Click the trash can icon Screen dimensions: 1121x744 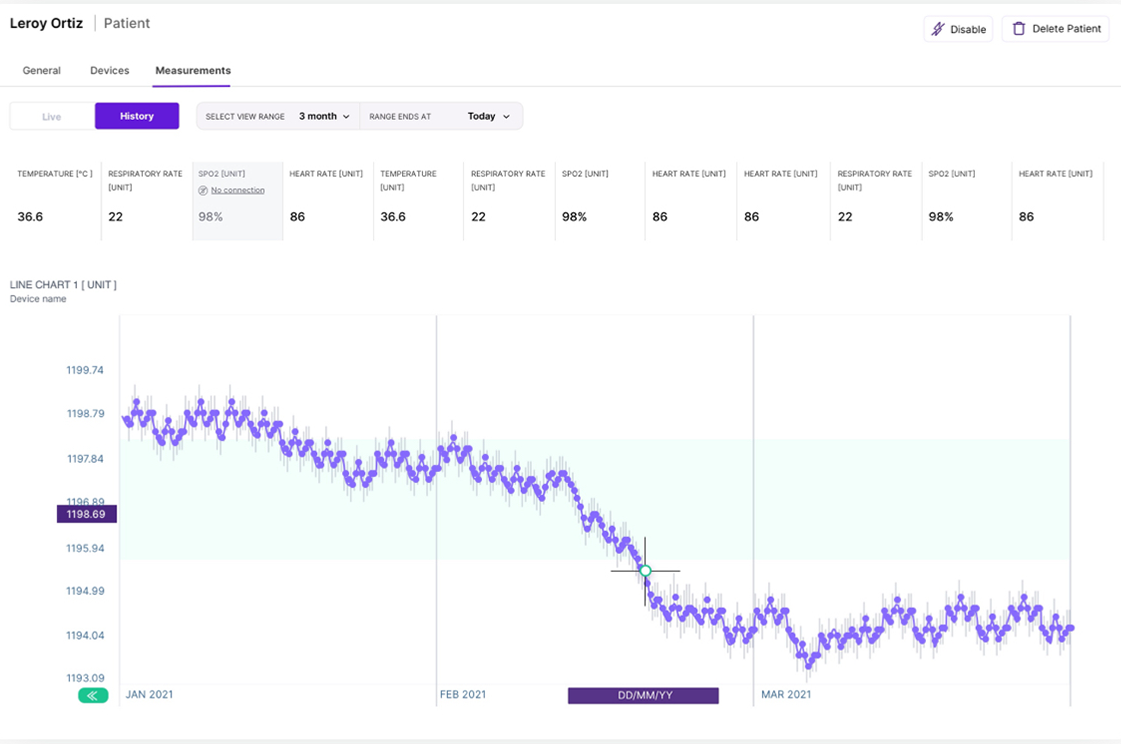click(1019, 29)
